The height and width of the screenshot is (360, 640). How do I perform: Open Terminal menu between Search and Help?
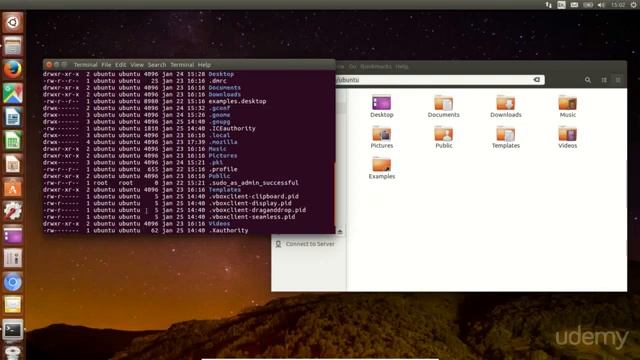pyautogui.click(x=182, y=64)
